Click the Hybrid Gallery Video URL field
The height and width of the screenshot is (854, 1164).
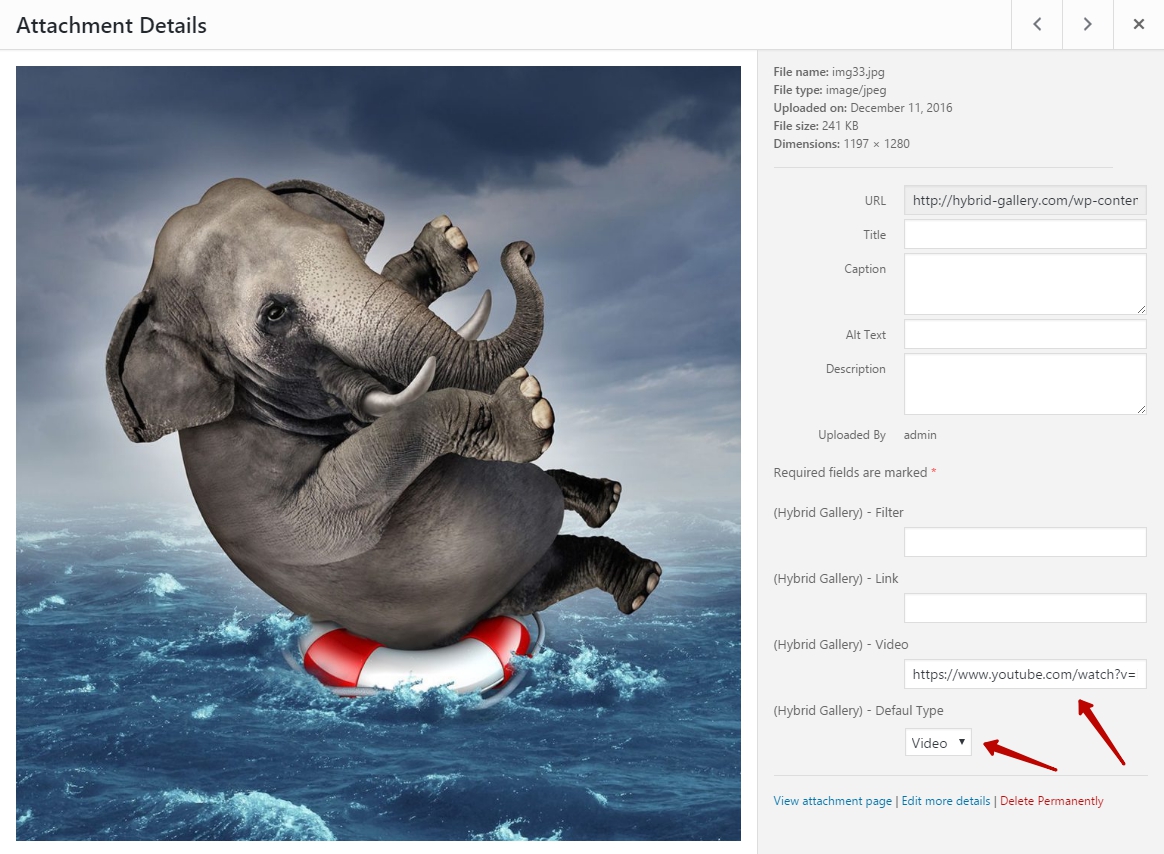(1024, 674)
